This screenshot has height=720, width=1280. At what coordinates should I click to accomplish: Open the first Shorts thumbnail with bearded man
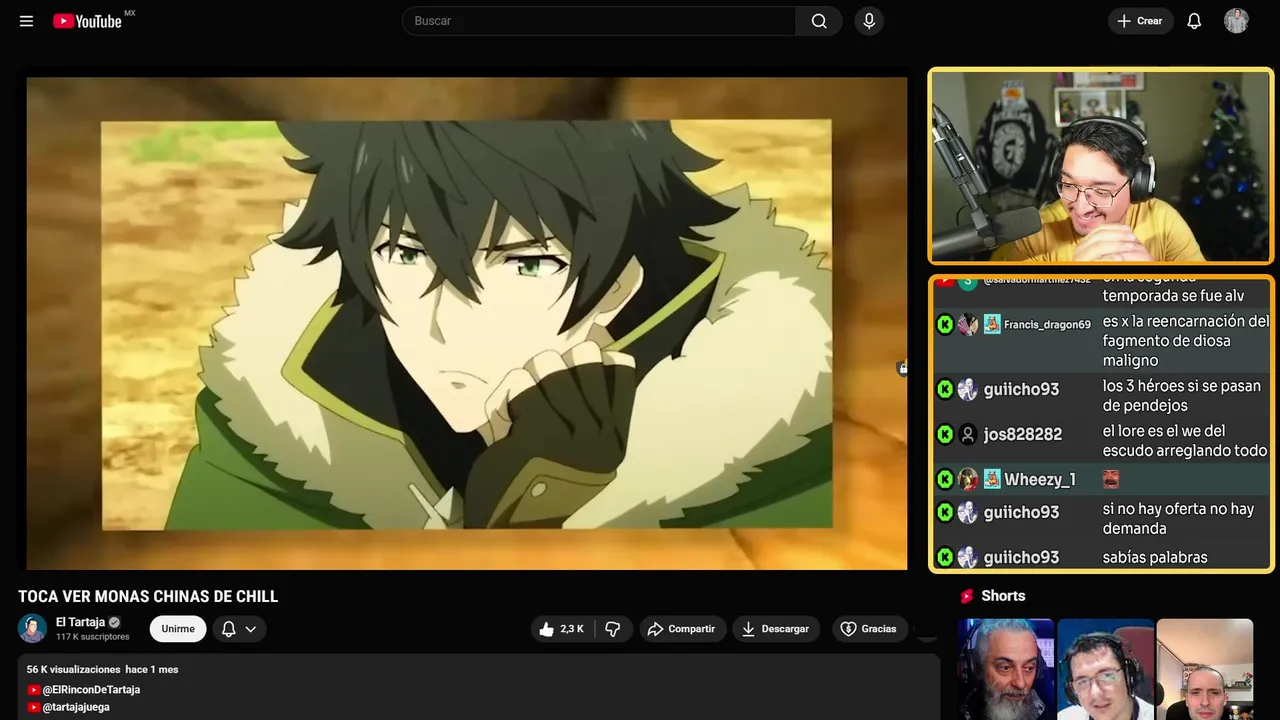click(1006, 669)
